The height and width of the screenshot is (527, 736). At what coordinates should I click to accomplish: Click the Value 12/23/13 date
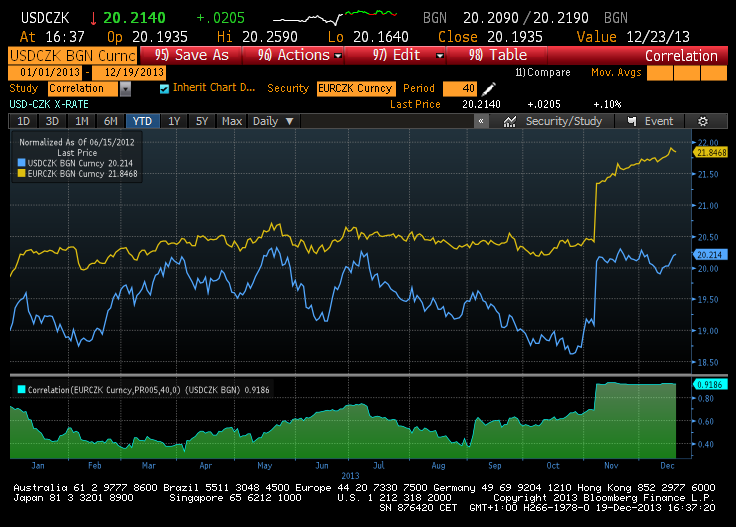point(658,37)
